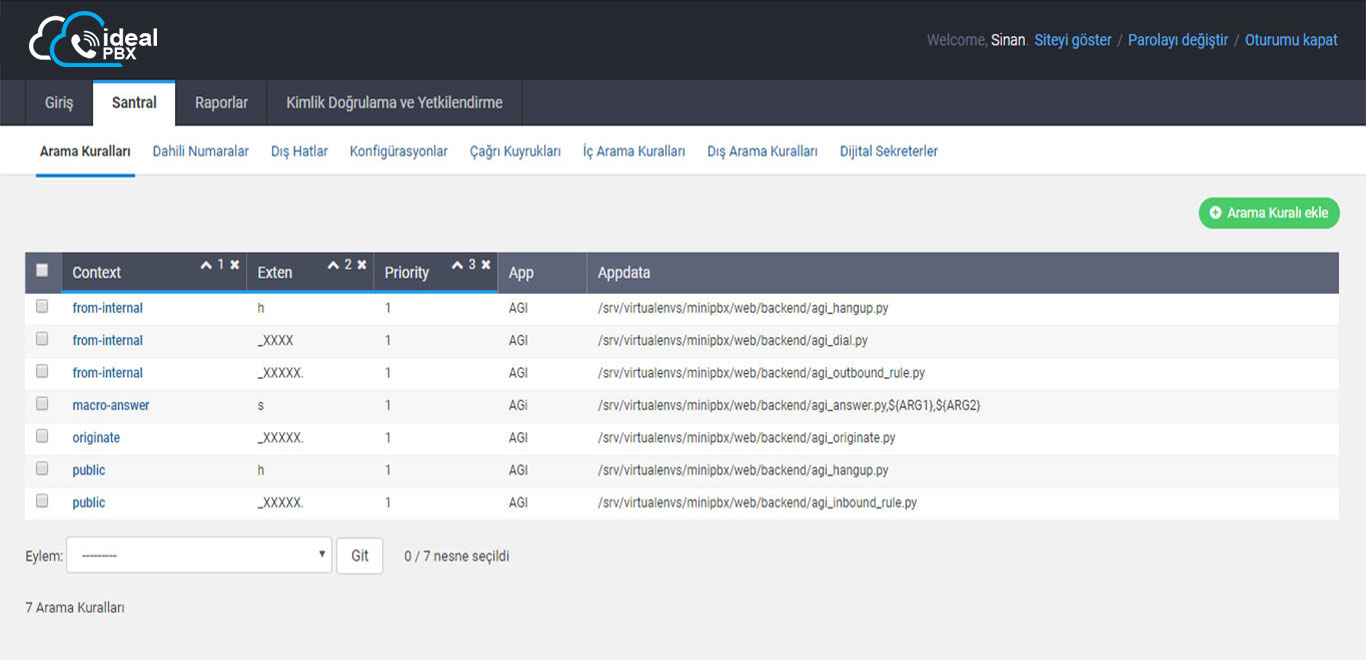Image resolution: width=1366 pixels, height=660 pixels.
Task: Open the Eylem action dropdown
Action: click(199, 555)
